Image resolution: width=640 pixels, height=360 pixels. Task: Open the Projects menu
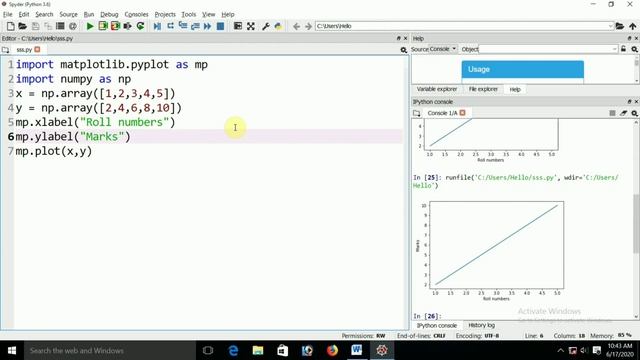click(x=165, y=14)
